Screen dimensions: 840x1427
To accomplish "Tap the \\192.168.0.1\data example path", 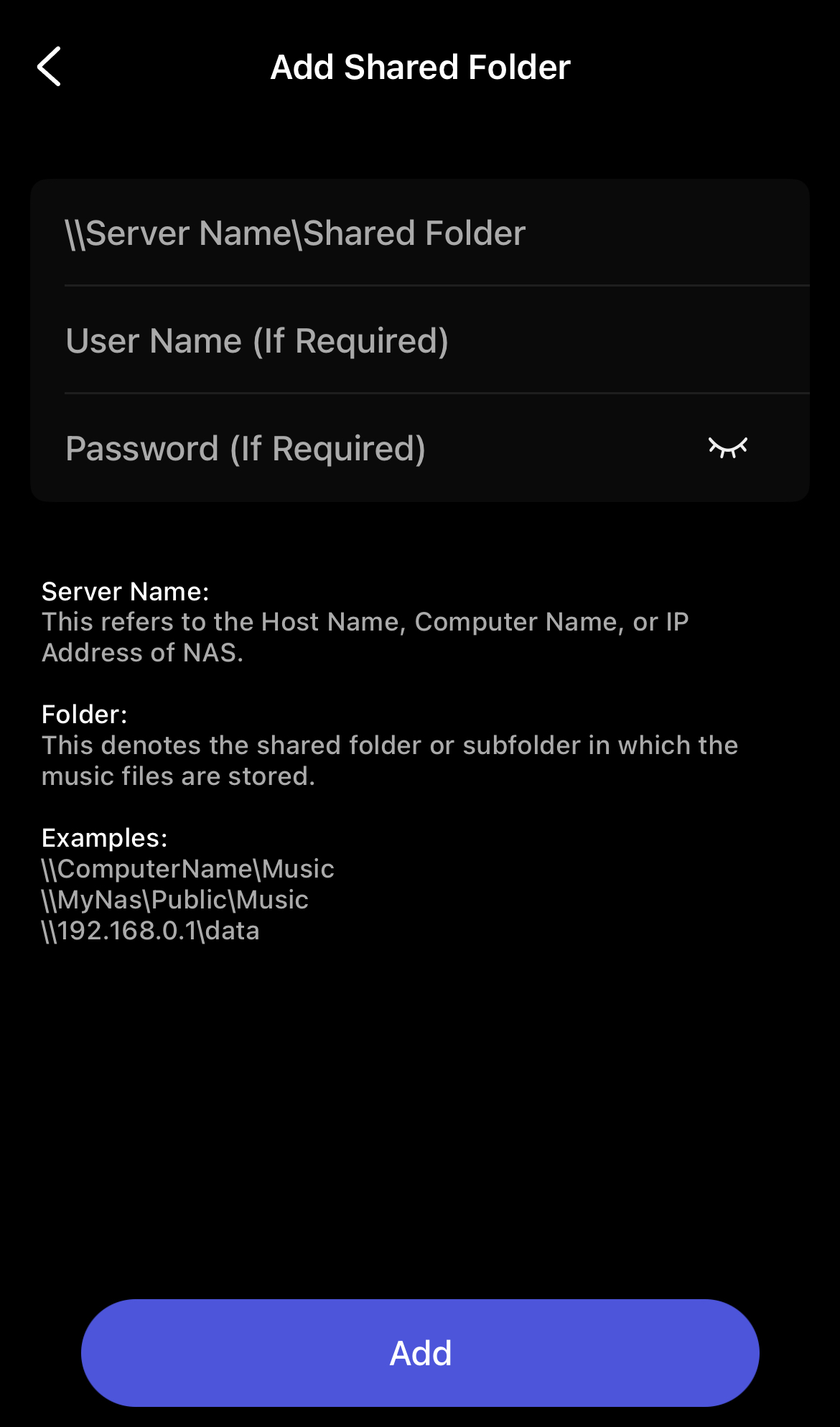I will tap(151, 931).
